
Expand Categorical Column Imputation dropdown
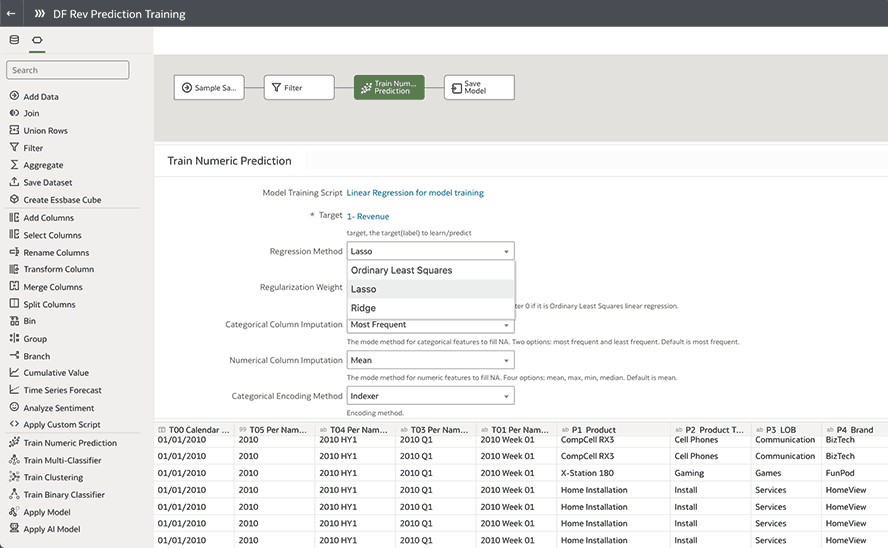tap(430, 325)
